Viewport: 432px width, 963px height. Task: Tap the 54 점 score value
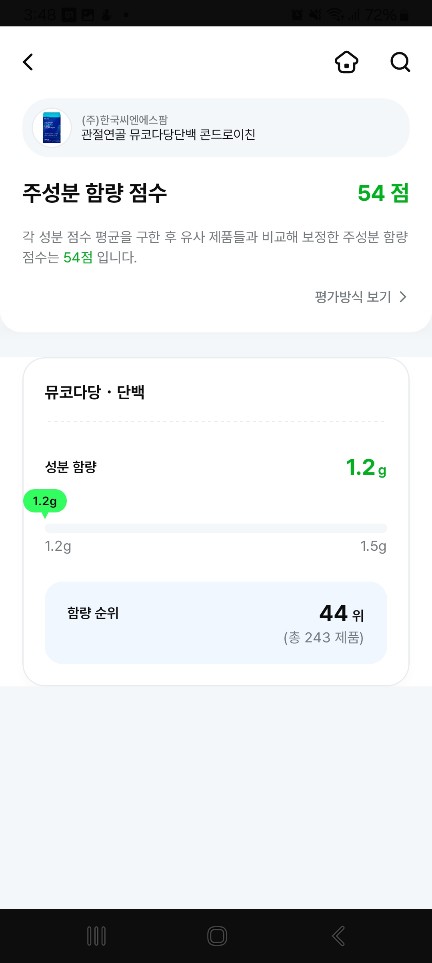coord(383,193)
